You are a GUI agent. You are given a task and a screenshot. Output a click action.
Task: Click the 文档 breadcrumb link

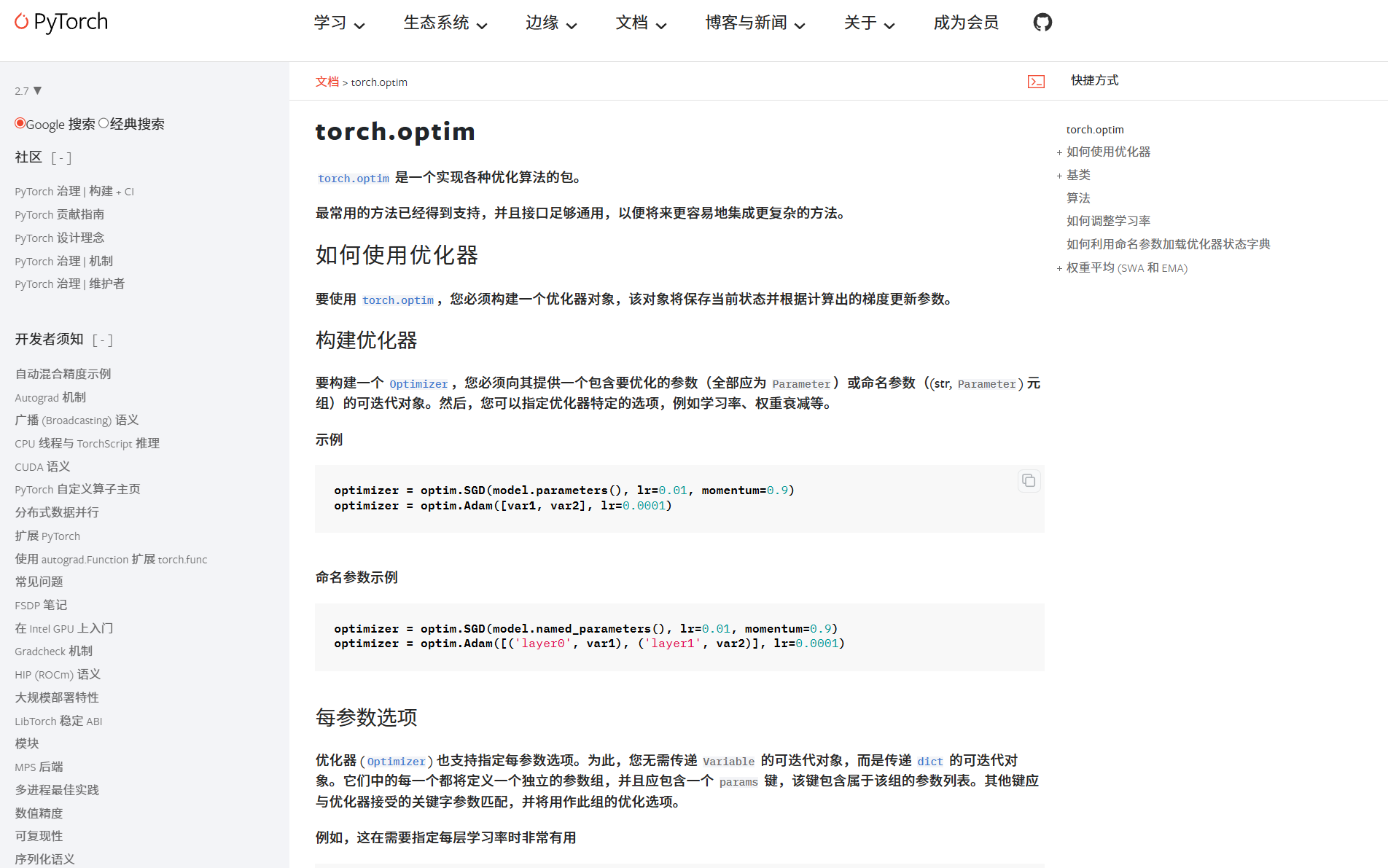tap(327, 82)
